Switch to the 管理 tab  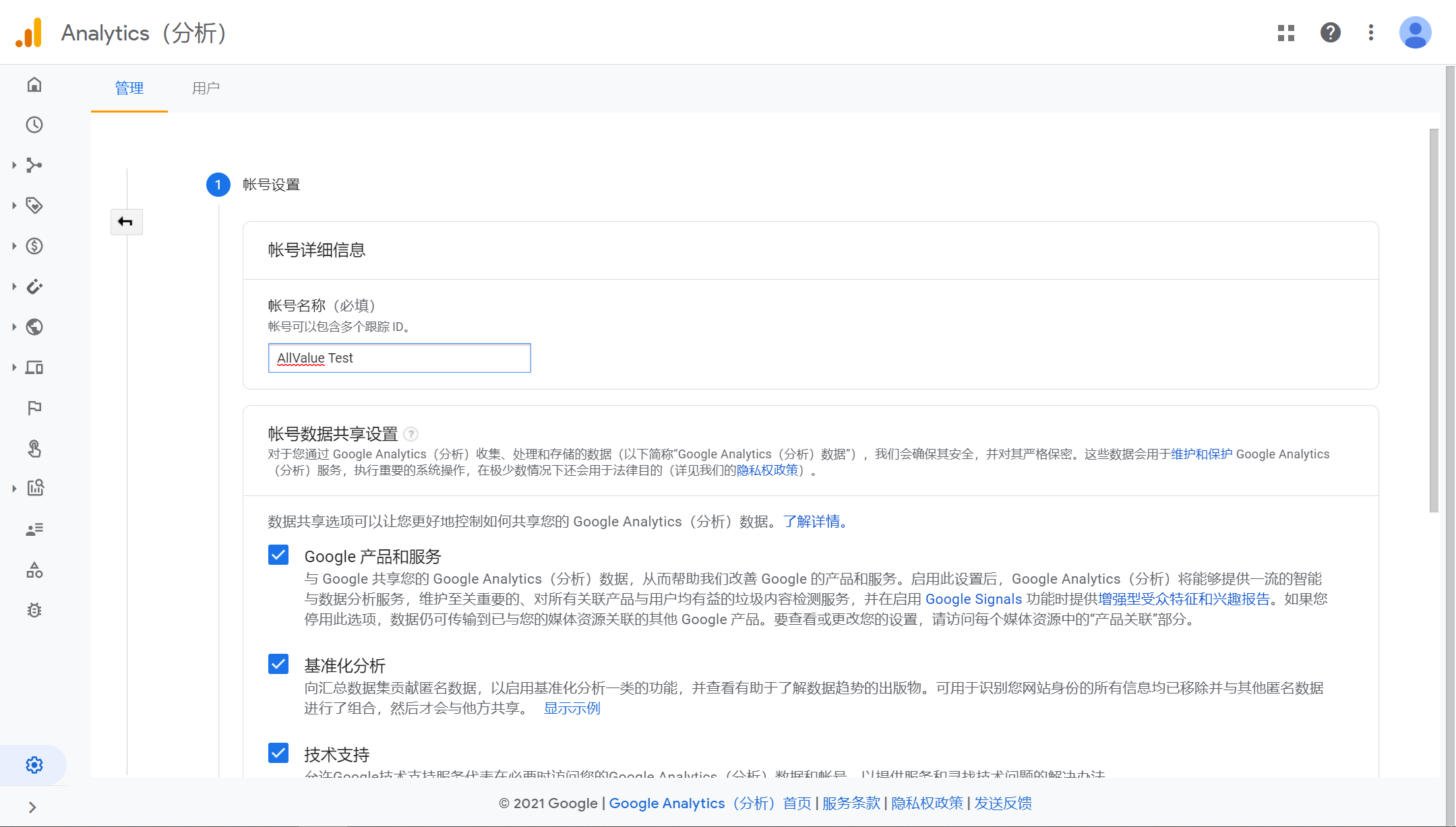click(129, 88)
